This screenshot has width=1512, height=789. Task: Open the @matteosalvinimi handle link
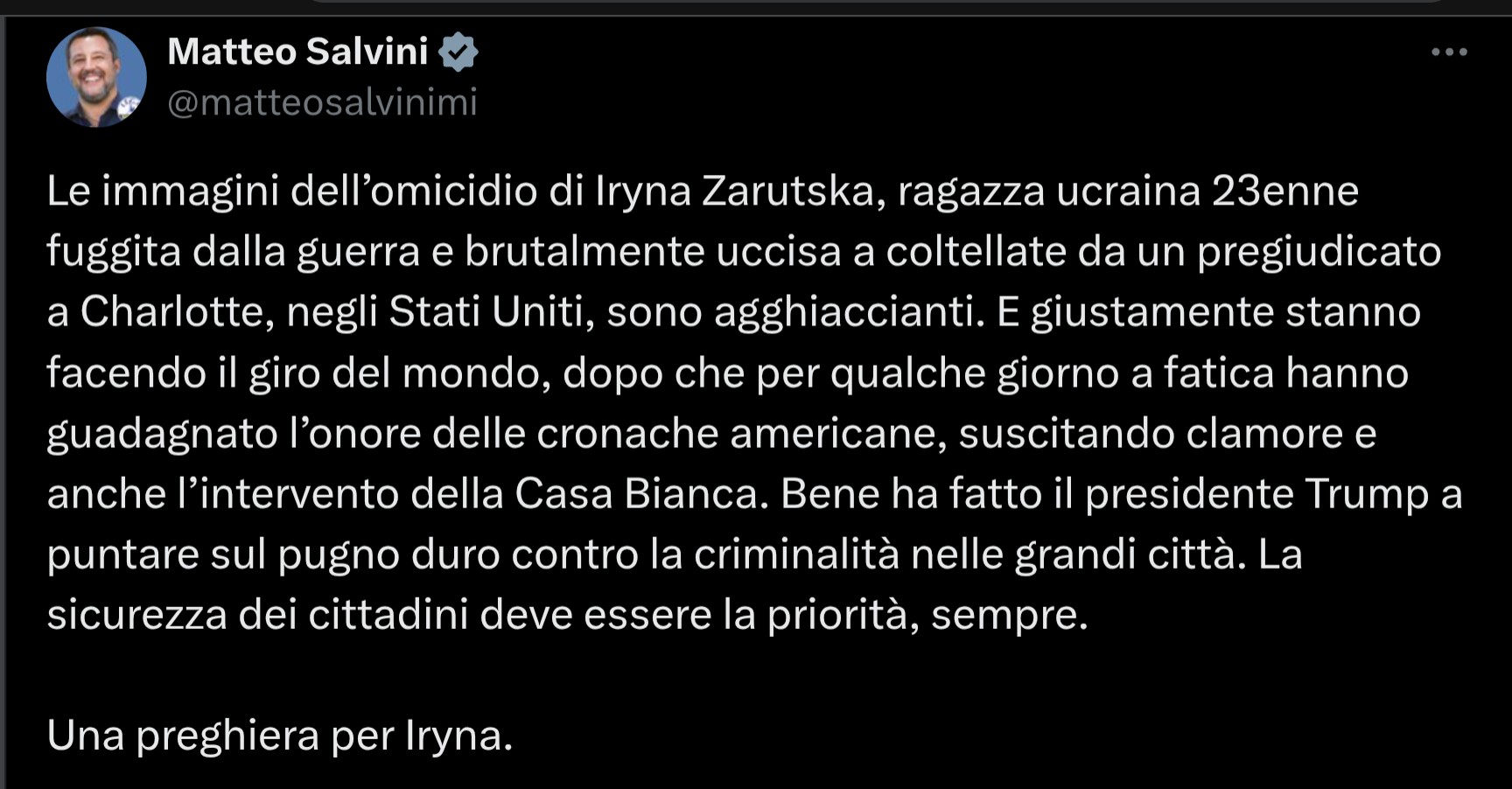tap(322, 102)
